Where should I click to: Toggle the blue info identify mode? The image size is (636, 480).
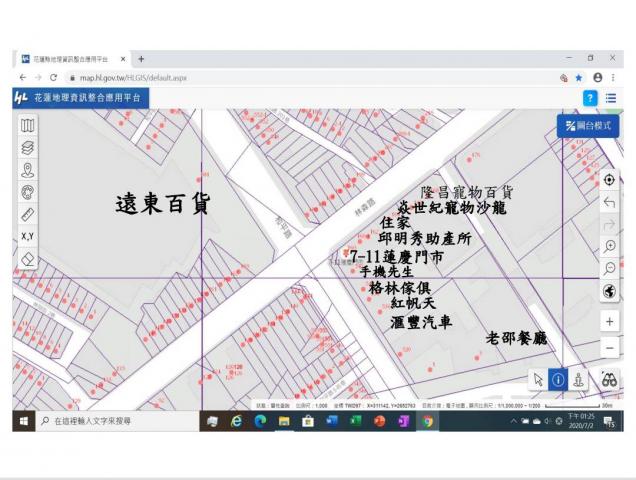coord(558,379)
